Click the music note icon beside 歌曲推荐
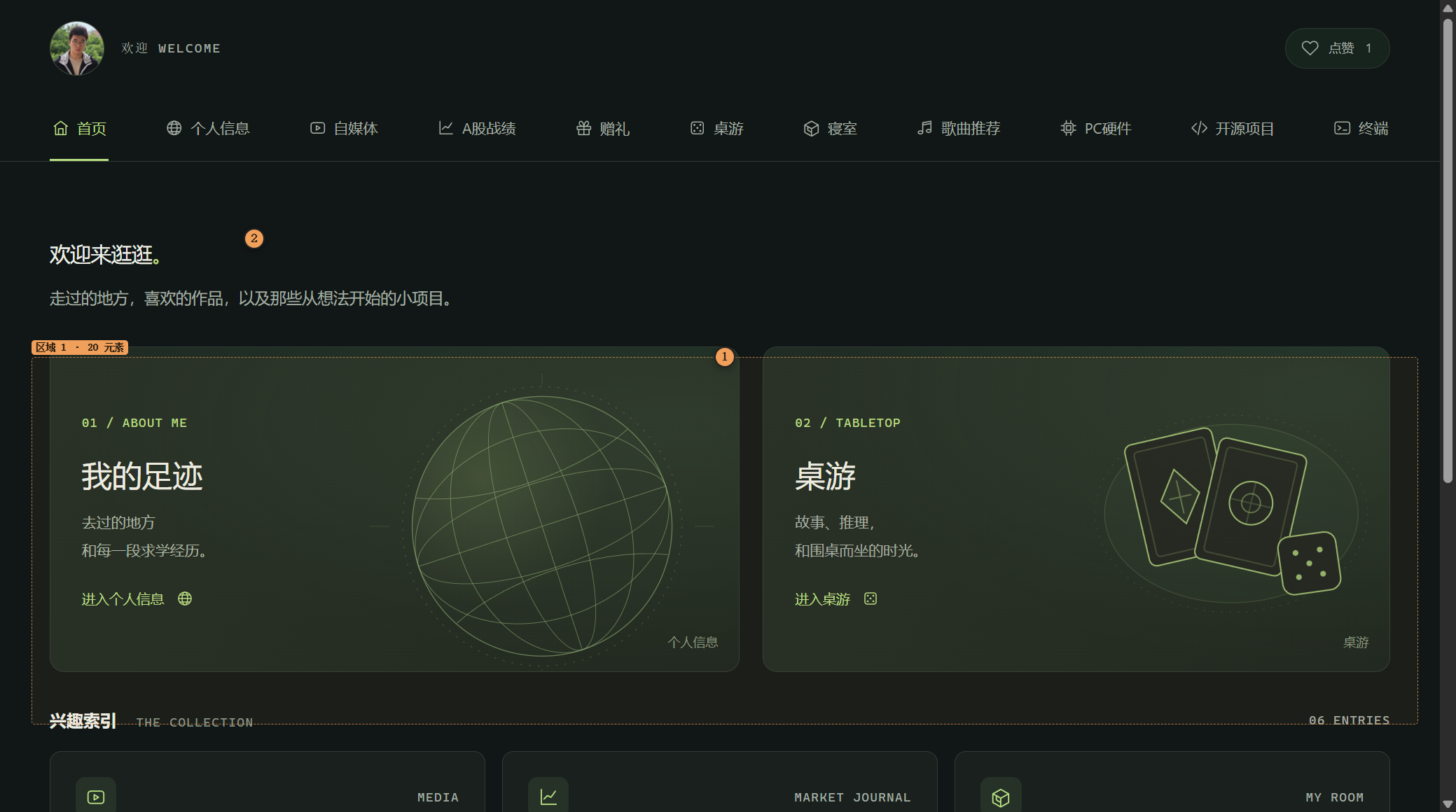Screen dimensions: 1456x812 tap(925, 128)
